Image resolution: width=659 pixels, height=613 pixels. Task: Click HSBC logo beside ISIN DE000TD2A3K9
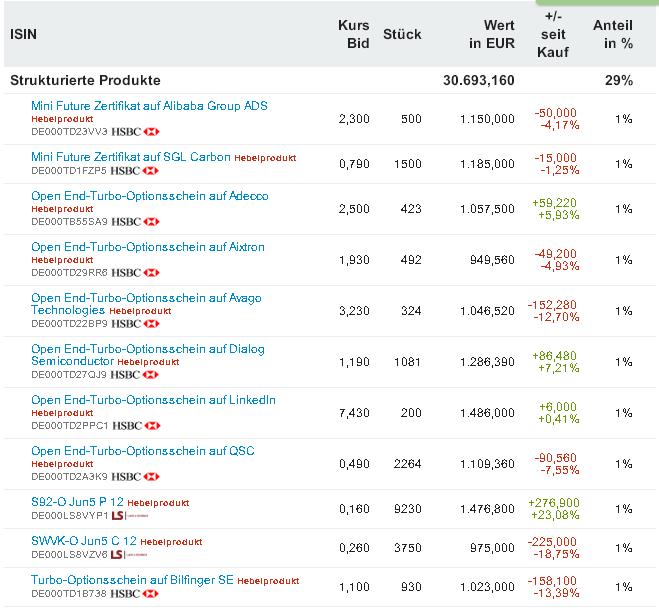[135, 477]
